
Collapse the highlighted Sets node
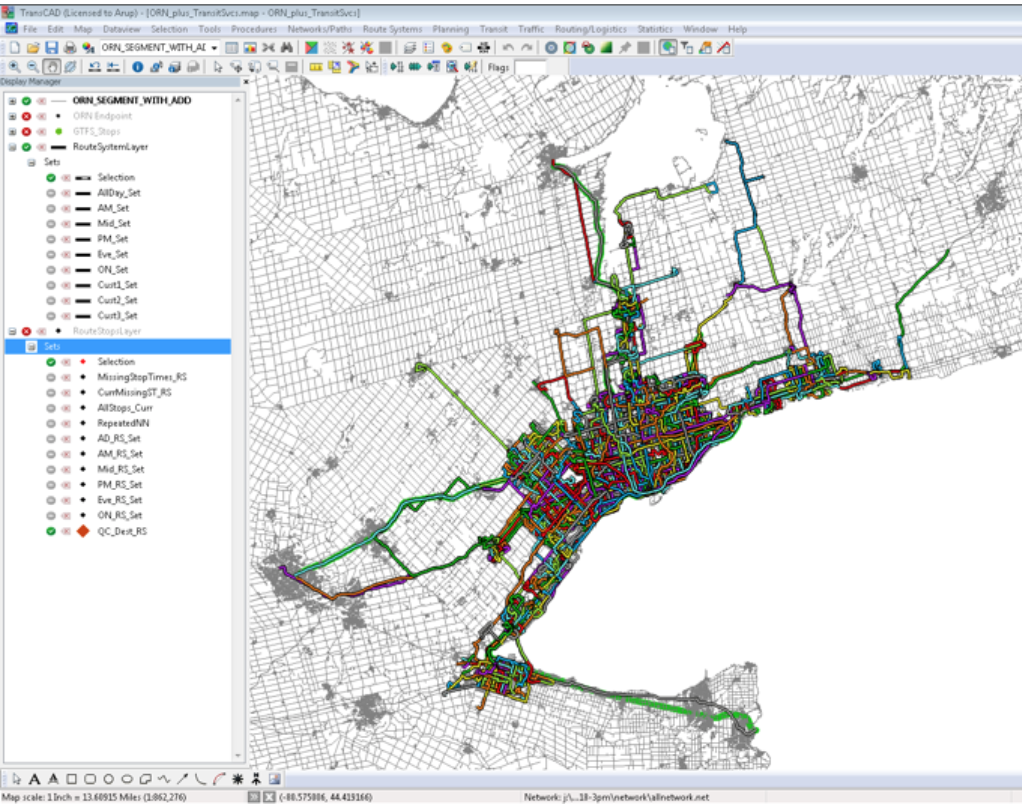point(31,347)
